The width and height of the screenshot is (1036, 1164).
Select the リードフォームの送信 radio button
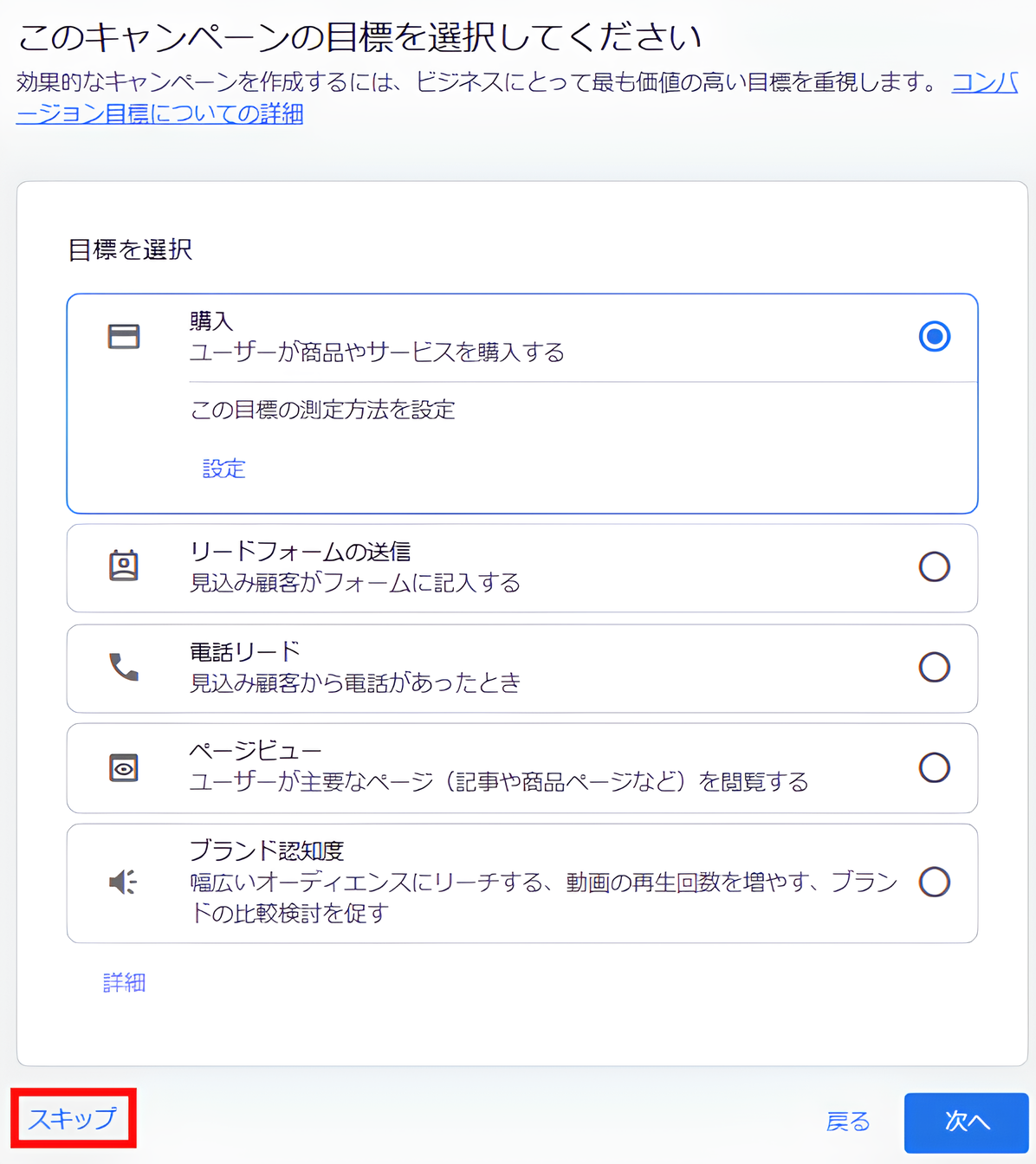point(934,567)
